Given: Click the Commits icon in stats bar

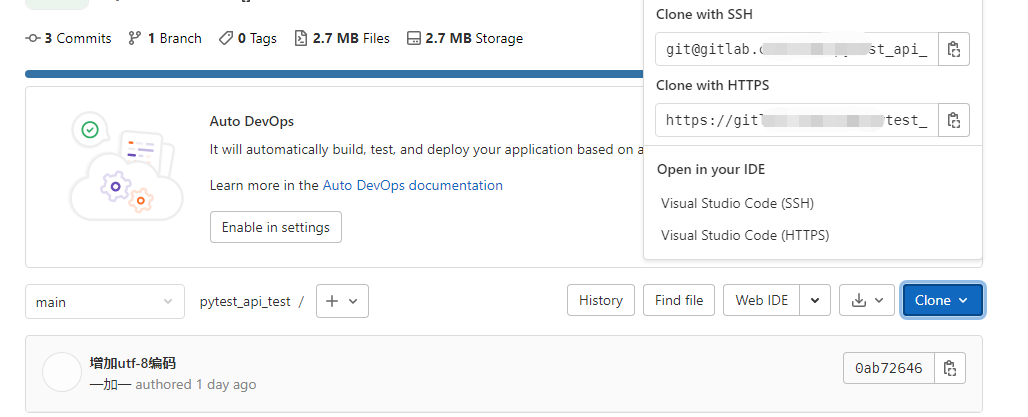Looking at the screenshot, I should (x=34, y=39).
